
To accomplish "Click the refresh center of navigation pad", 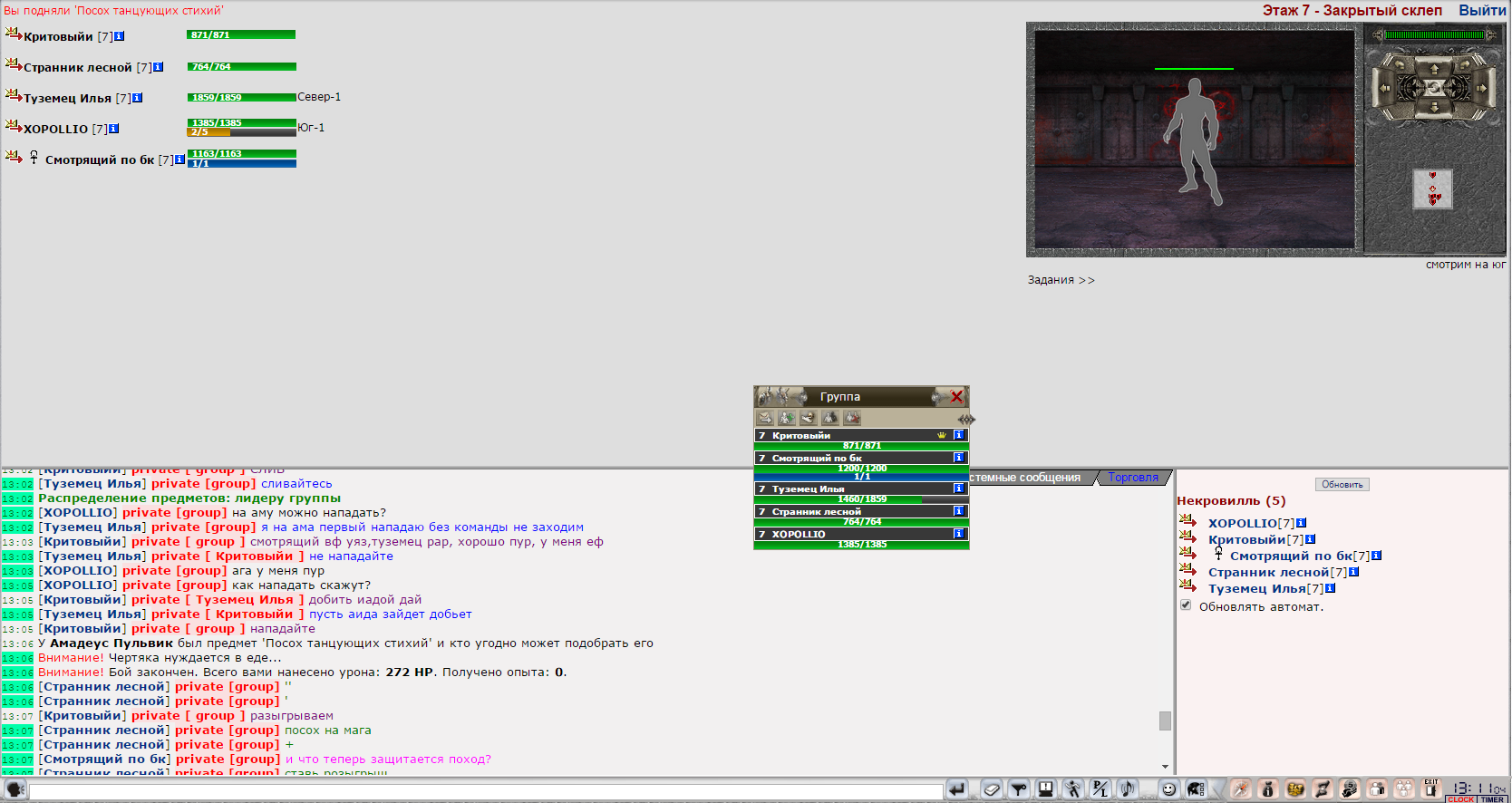I will (x=1432, y=87).
